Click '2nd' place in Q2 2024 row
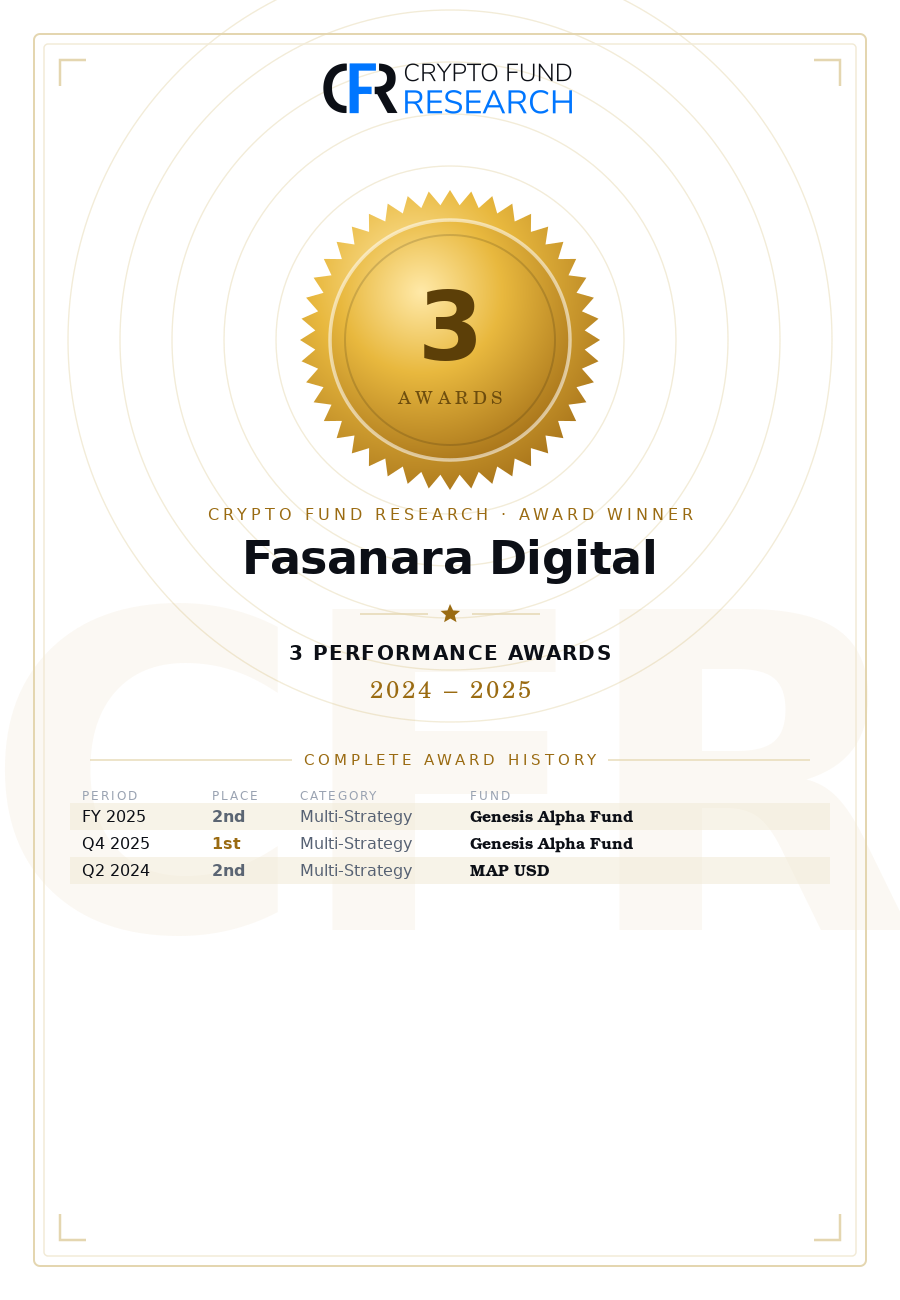The width and height of the screenshot is (900, 1300). (228, 871)
